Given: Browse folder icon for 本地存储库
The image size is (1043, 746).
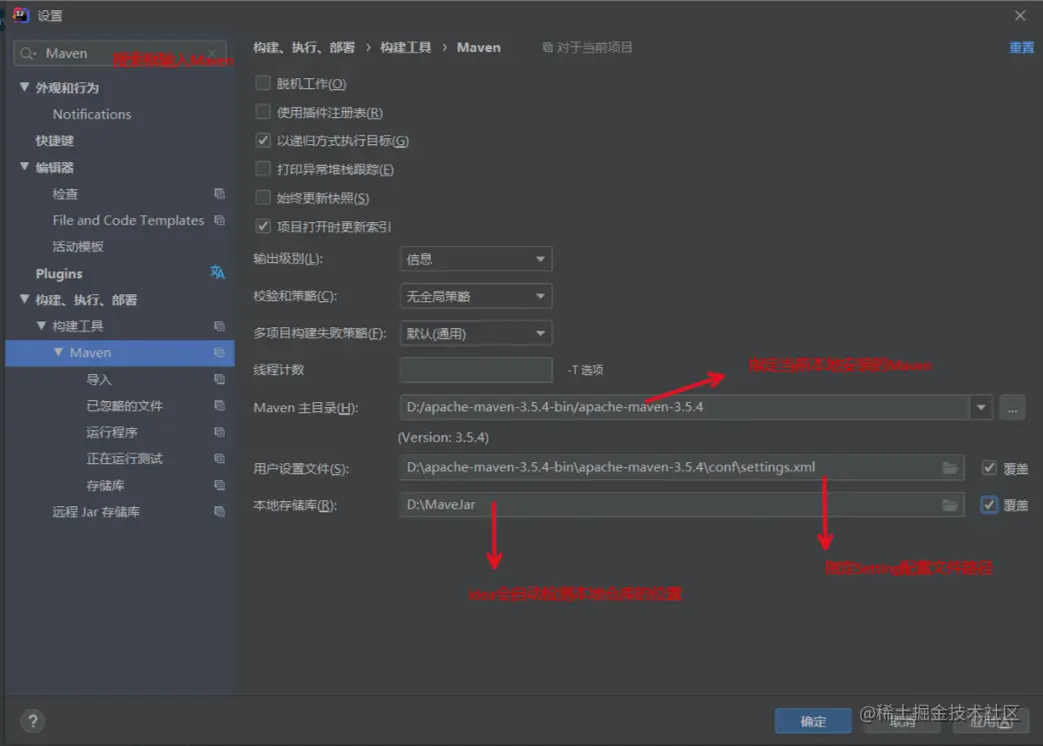Looking at the screenshot, I should pyautogui.click(x=950, y=505).
